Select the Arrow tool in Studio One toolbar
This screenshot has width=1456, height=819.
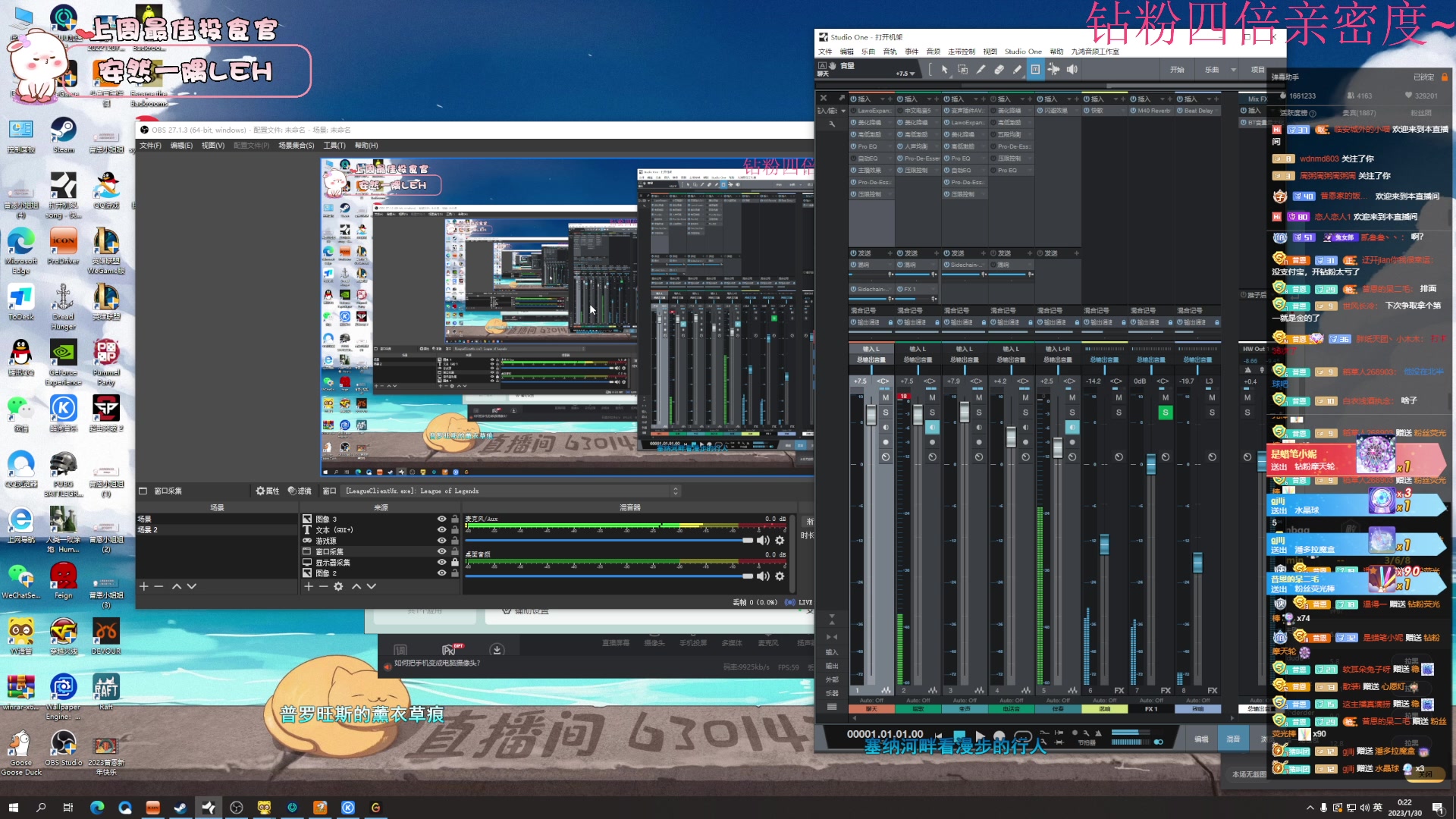pyautogui.click(x=944, y=69)
